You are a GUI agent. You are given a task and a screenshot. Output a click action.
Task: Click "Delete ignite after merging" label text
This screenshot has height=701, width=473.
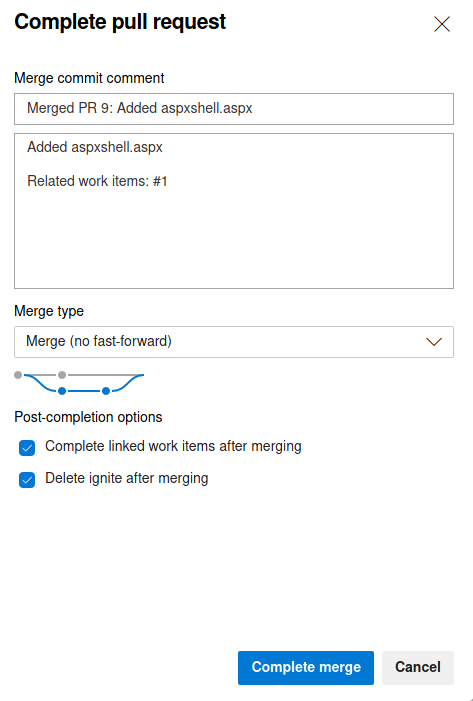[x=127, y=478]
